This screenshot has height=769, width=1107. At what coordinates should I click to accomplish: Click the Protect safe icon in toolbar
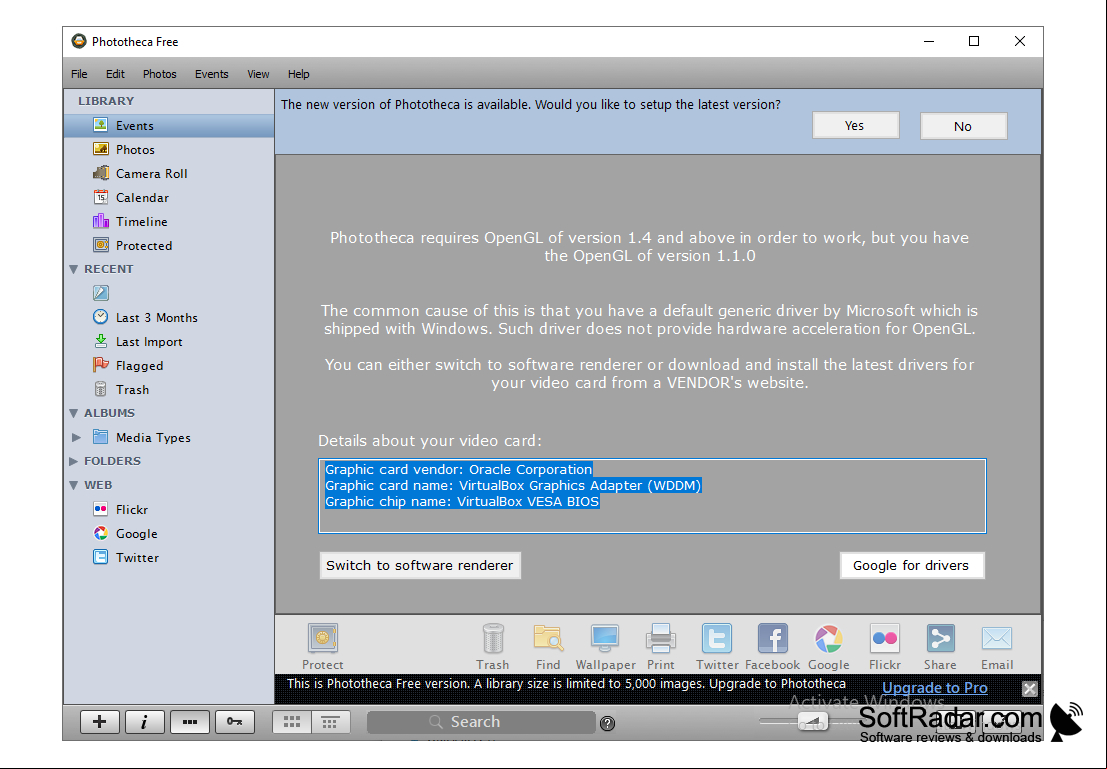323,646
